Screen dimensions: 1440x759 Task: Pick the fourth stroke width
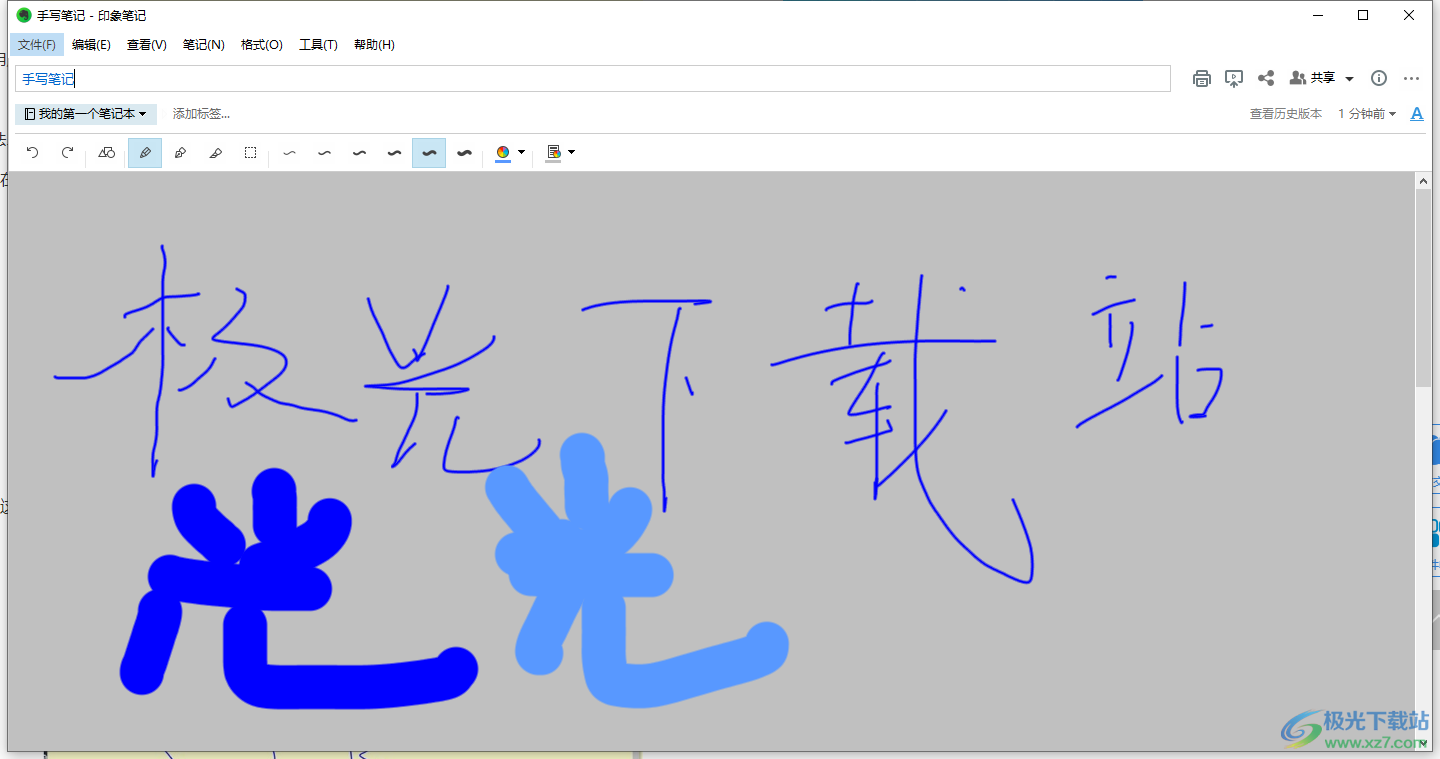394,153
